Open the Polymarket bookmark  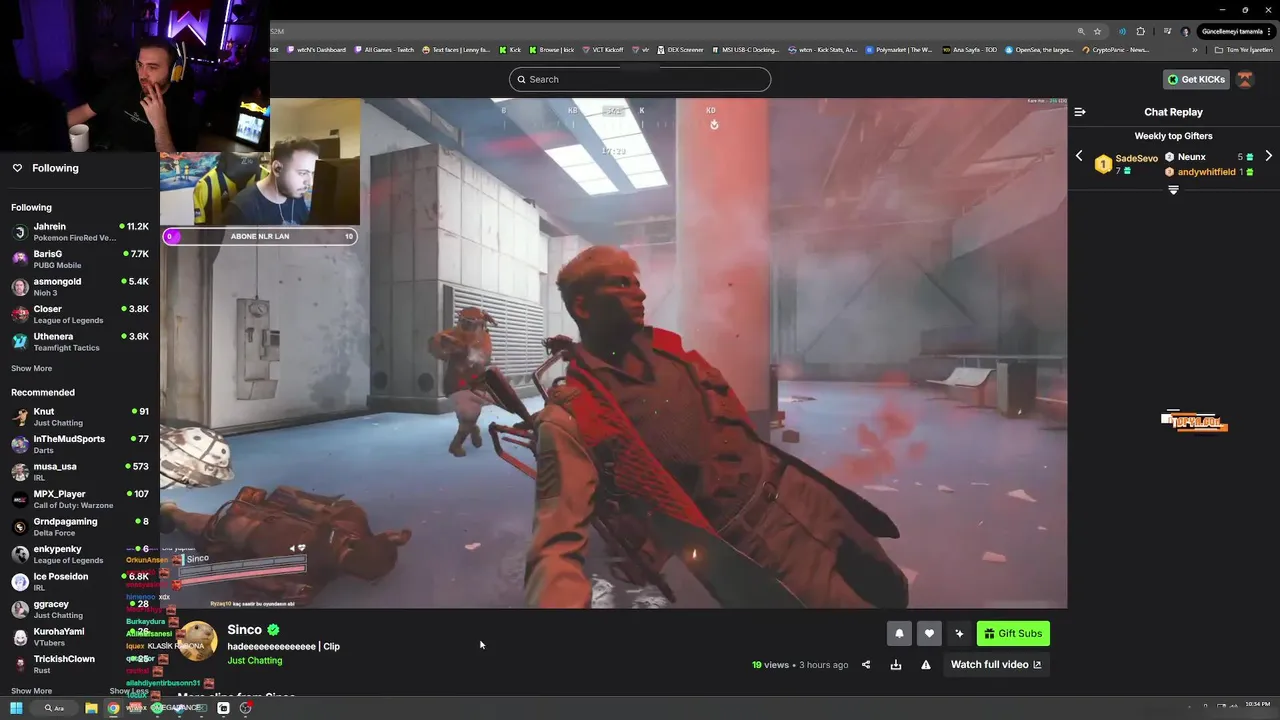point(899,49)
